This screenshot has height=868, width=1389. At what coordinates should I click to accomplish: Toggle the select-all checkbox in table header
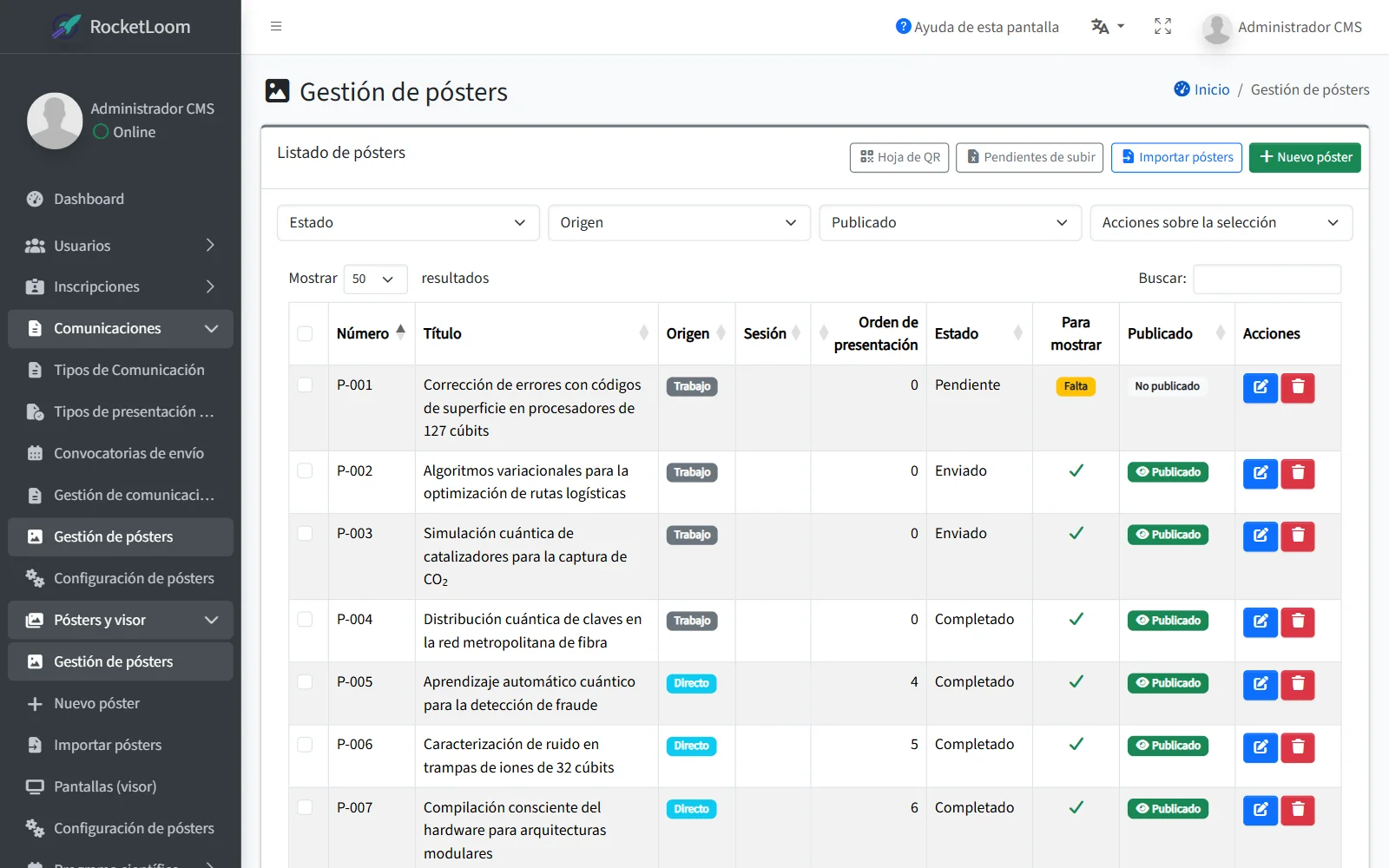[x=305, y=333]
